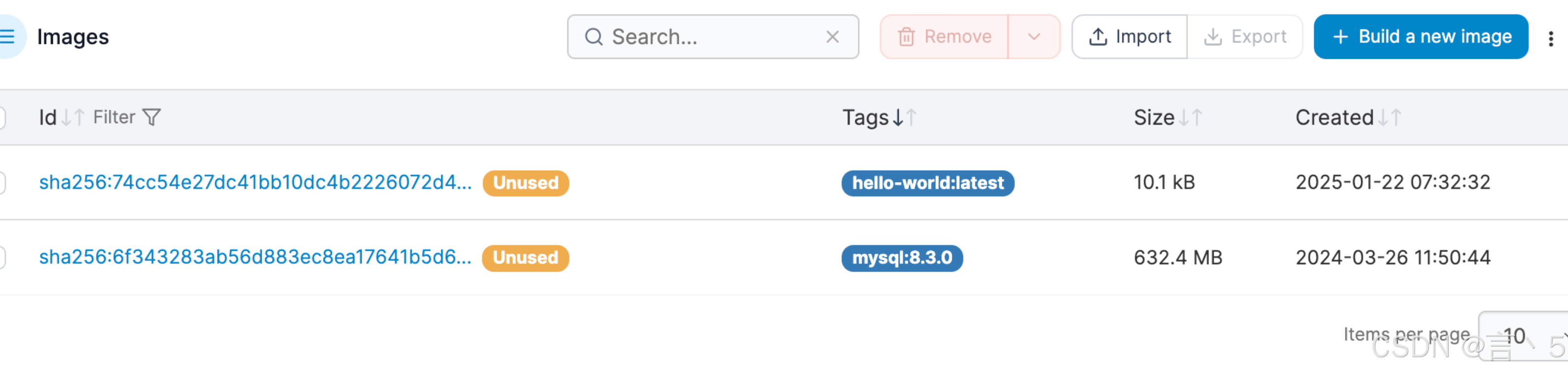Click inside the Search input field
Image resolution: width=1568 pixels, height=373 pixels.
pos(700,37)
